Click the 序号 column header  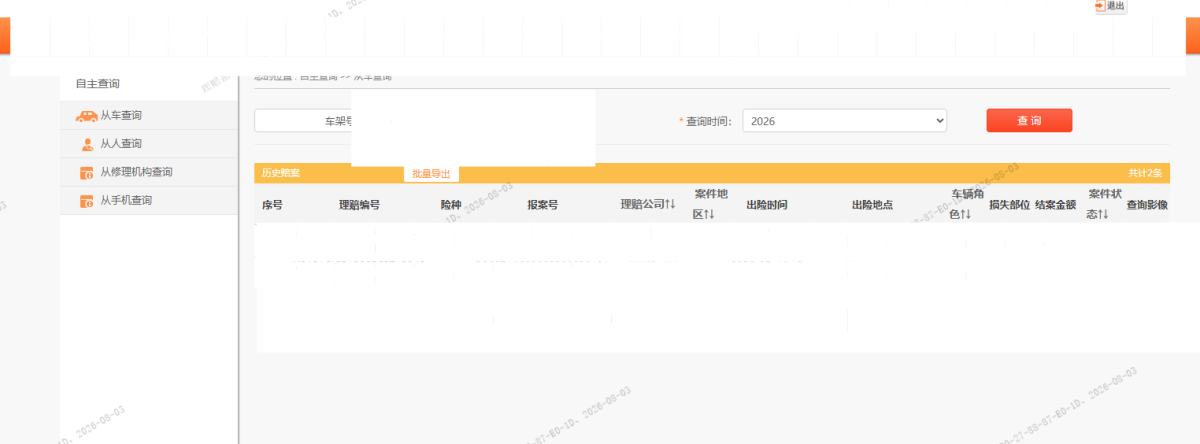click(x=273, y=205)
